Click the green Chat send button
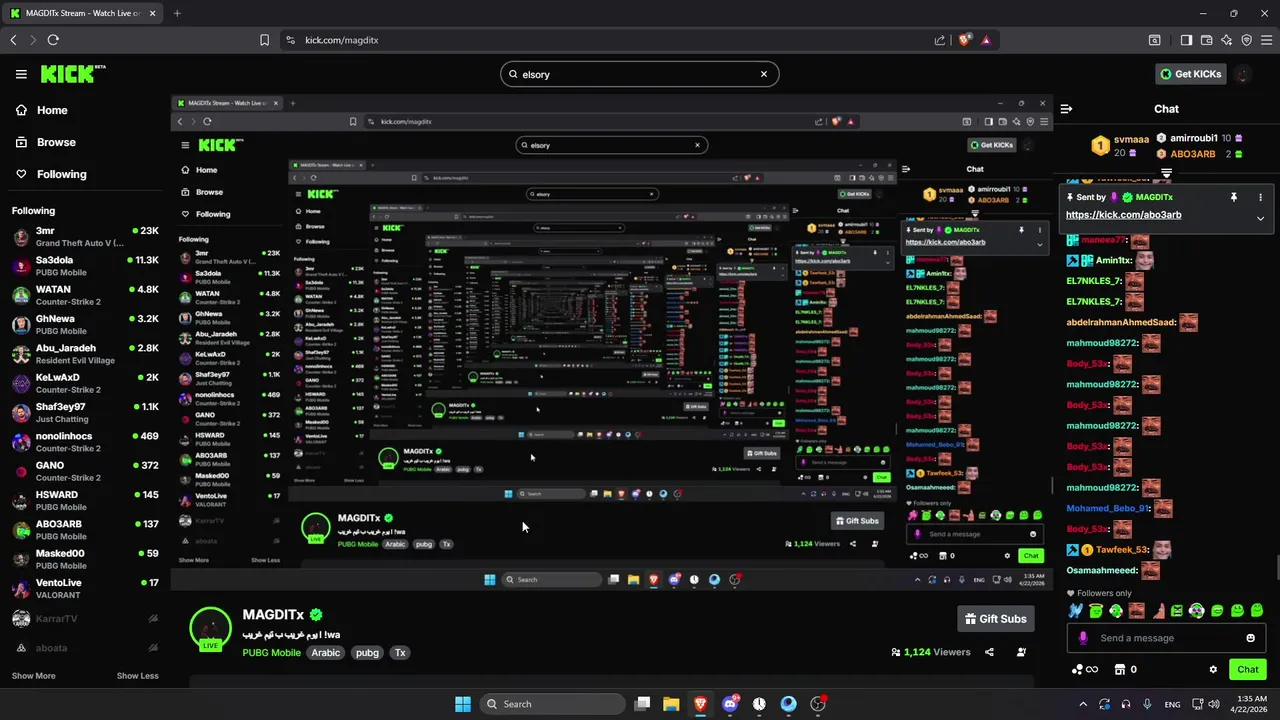 point(1247,670)
